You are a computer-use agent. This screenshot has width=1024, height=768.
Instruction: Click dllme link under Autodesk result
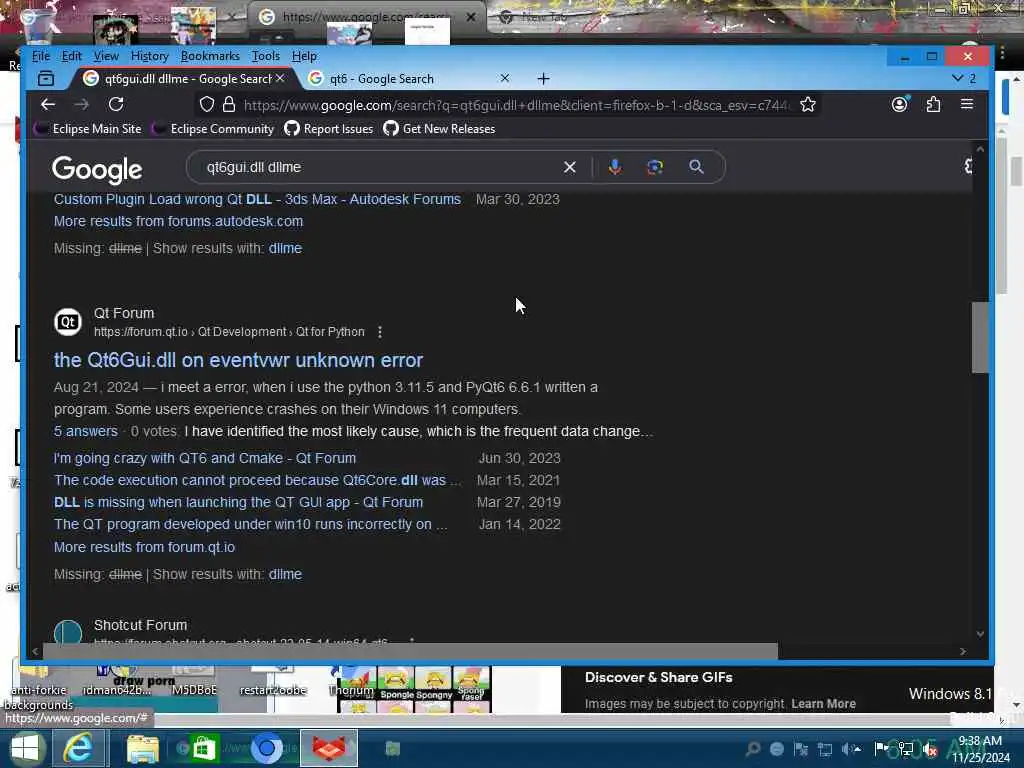285,249
